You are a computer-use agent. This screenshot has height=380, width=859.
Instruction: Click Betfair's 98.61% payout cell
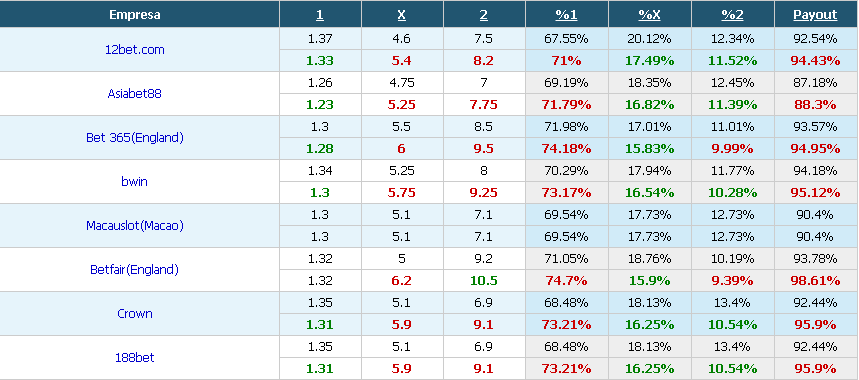[816, 281]
